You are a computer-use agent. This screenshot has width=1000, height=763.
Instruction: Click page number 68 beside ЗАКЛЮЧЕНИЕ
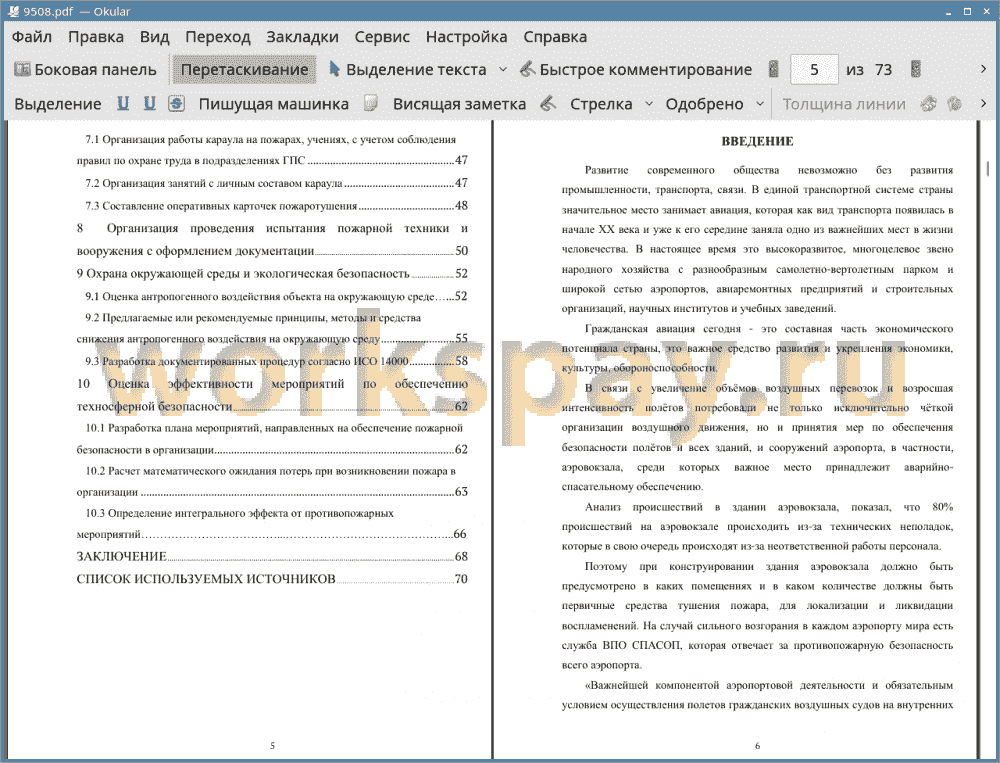pos(461,556)
